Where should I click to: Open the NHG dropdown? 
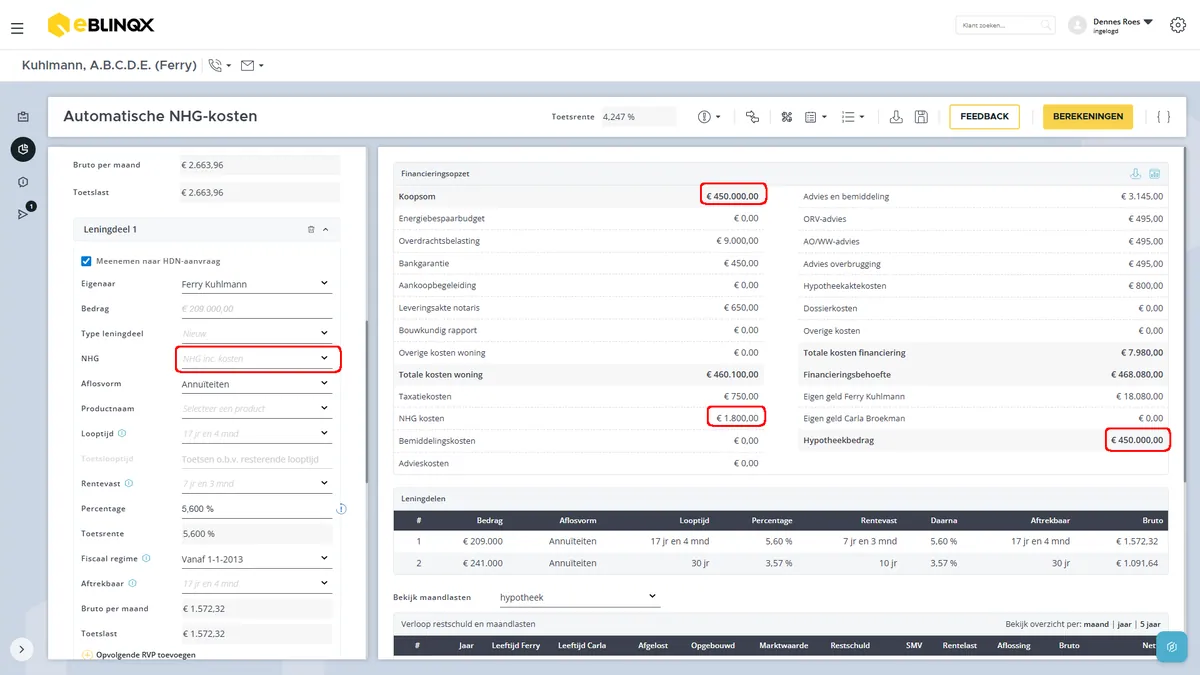[x=258, y=358]
